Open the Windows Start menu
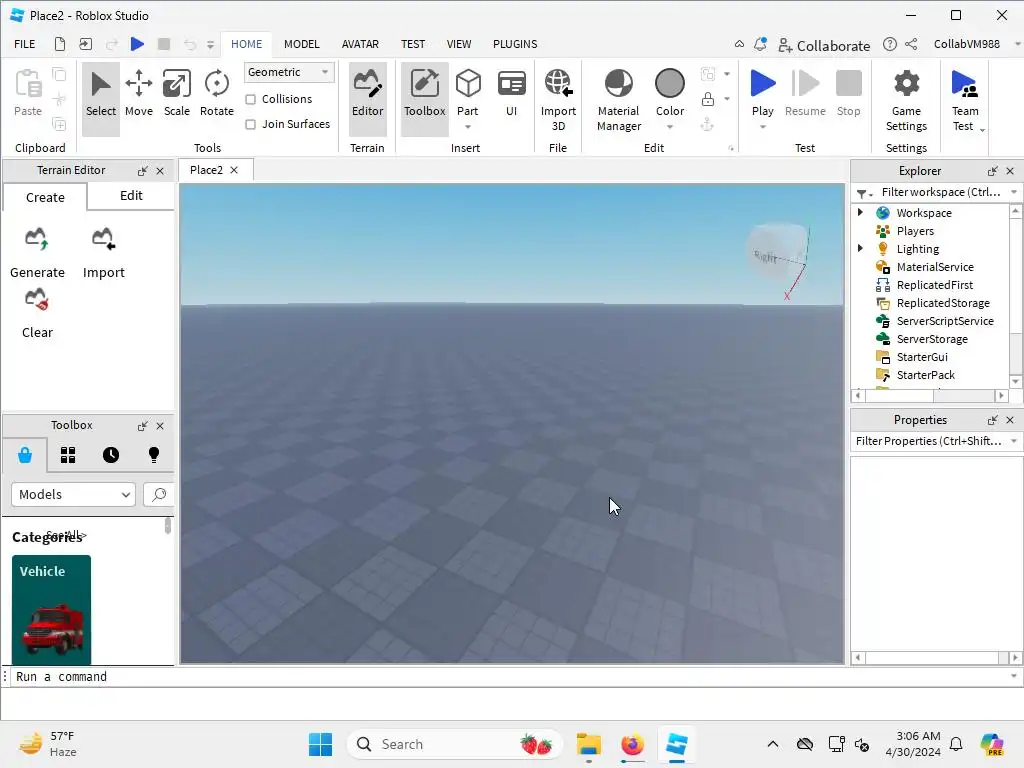 (x=320, y=744)
